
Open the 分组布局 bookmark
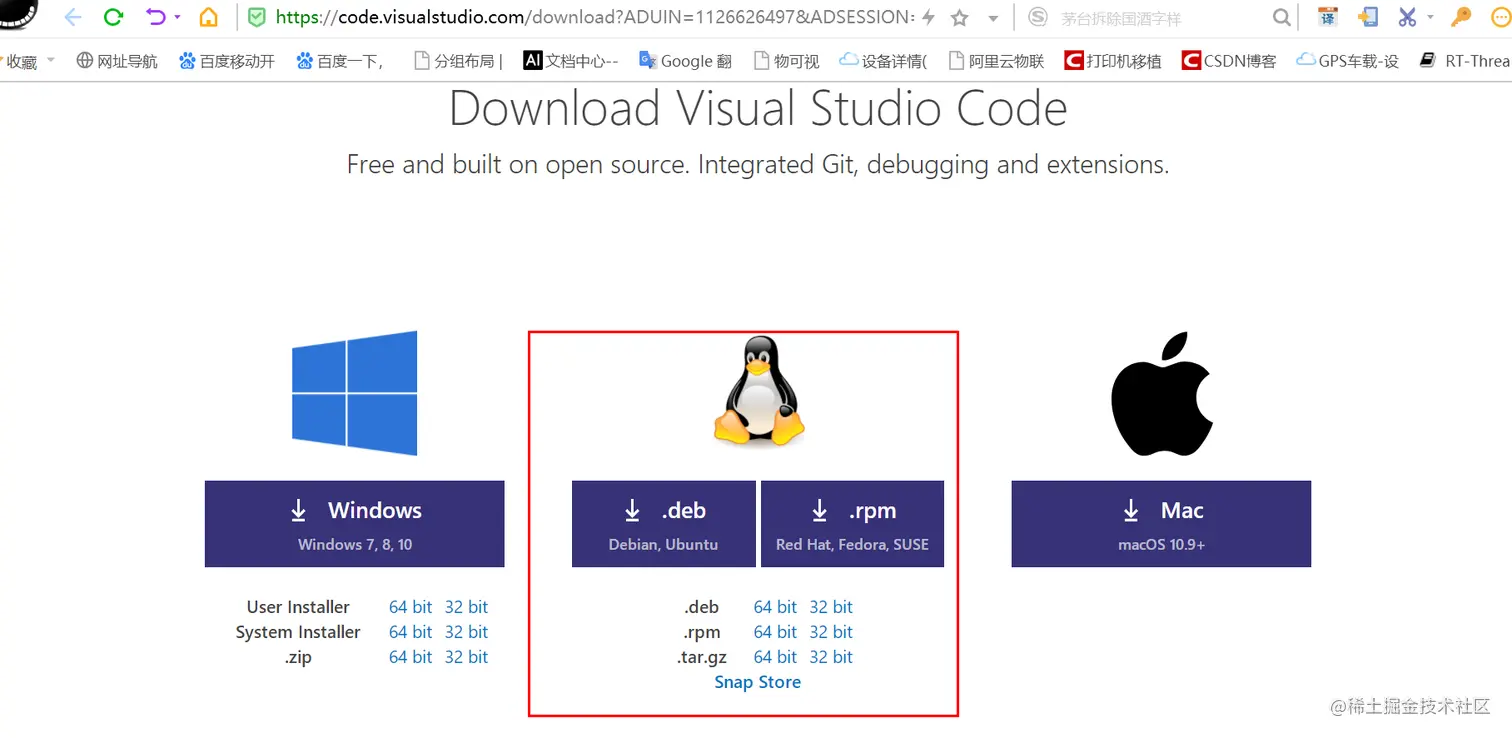coord(458,61)
